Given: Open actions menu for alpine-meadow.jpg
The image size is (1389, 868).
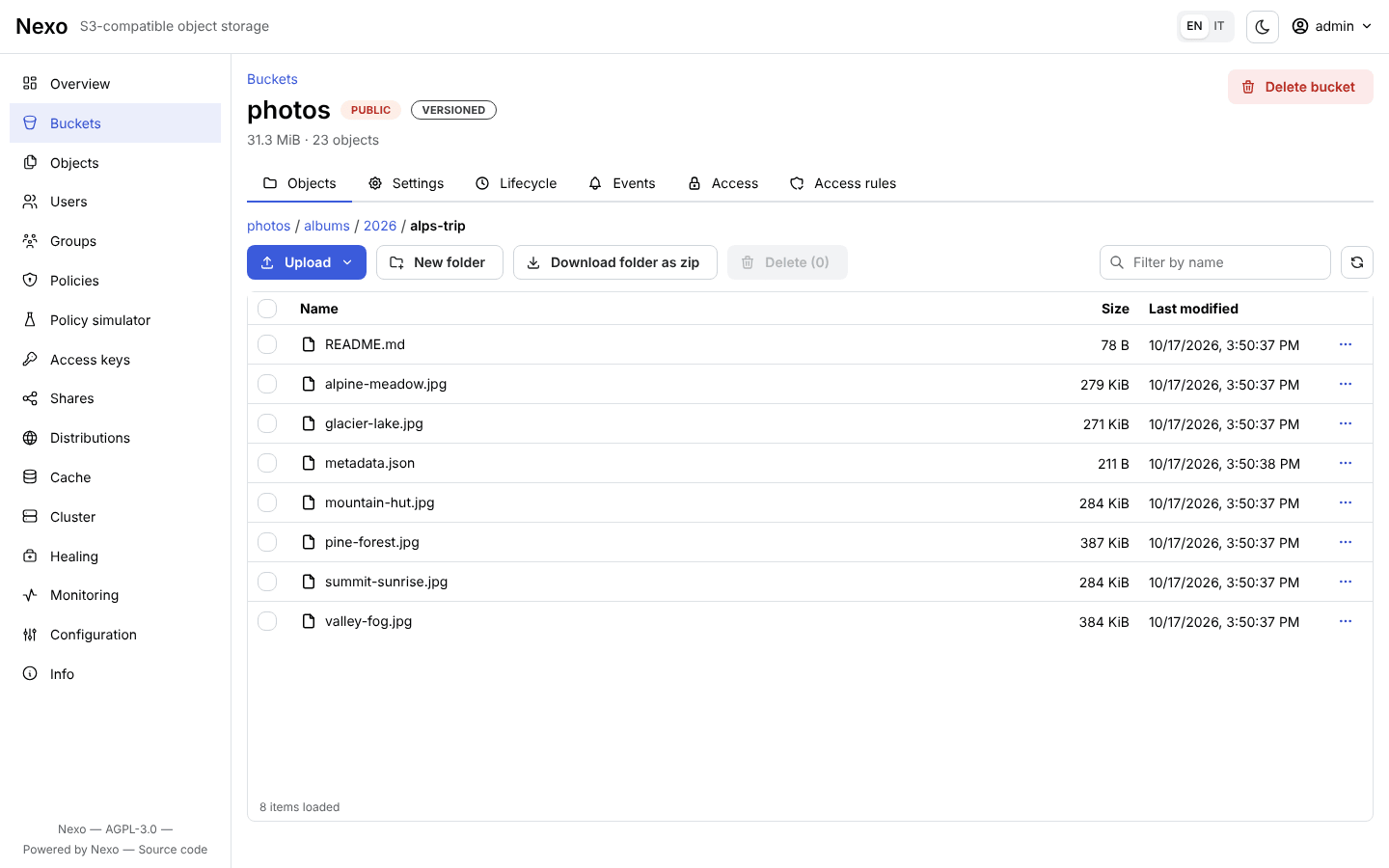Looking at the screenshot, I should tap(1346, 384).
